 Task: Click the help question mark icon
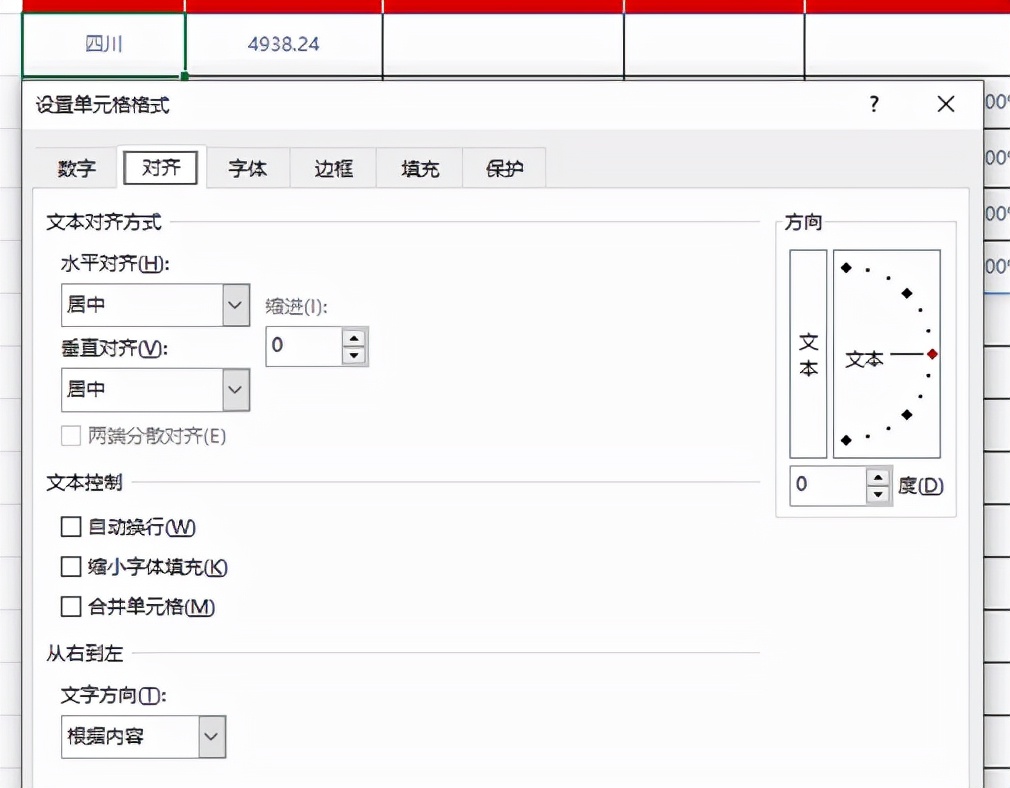pyautogui.click(x=873, y=103)
